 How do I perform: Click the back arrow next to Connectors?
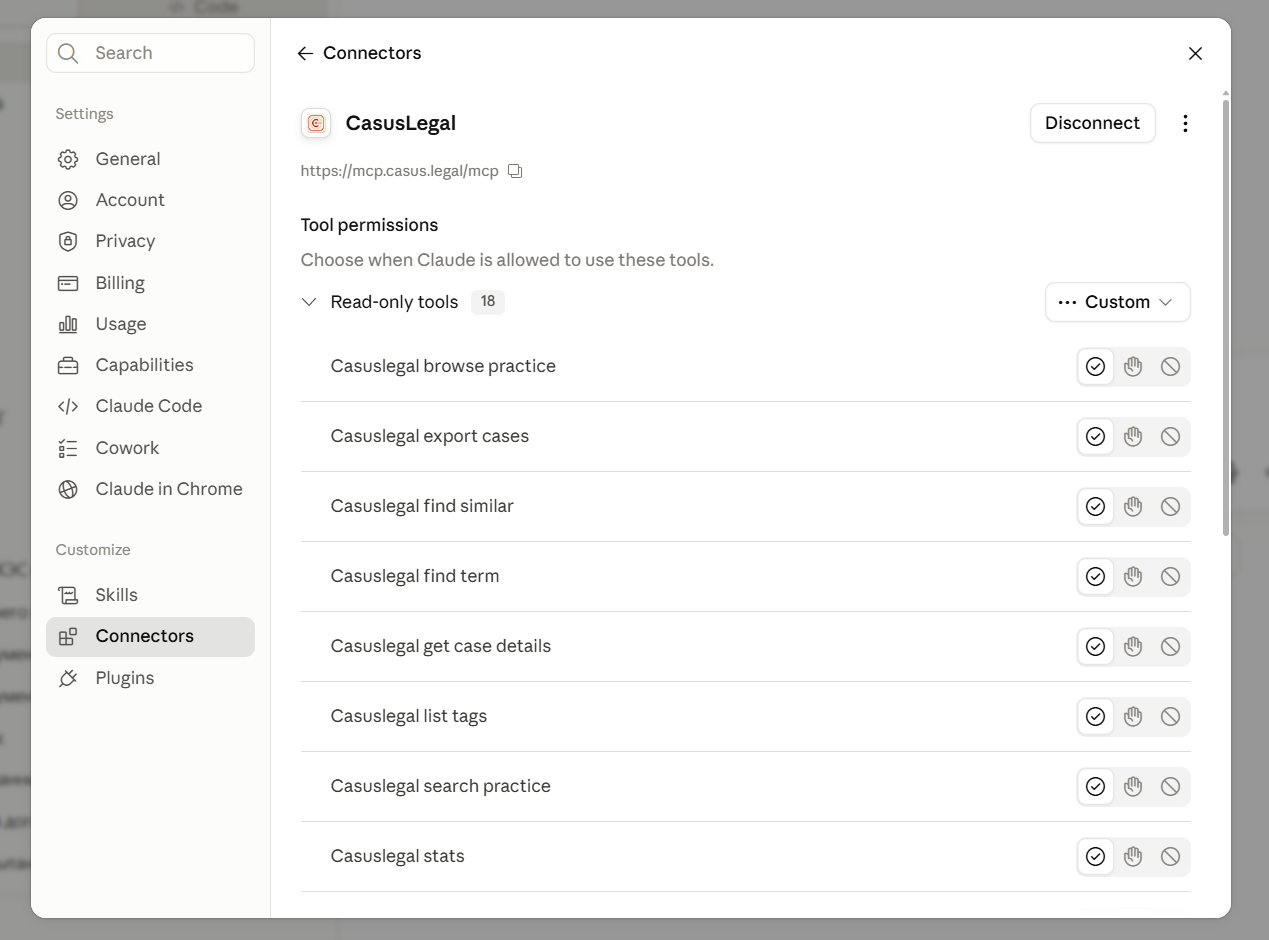click(x=305, y=53)
